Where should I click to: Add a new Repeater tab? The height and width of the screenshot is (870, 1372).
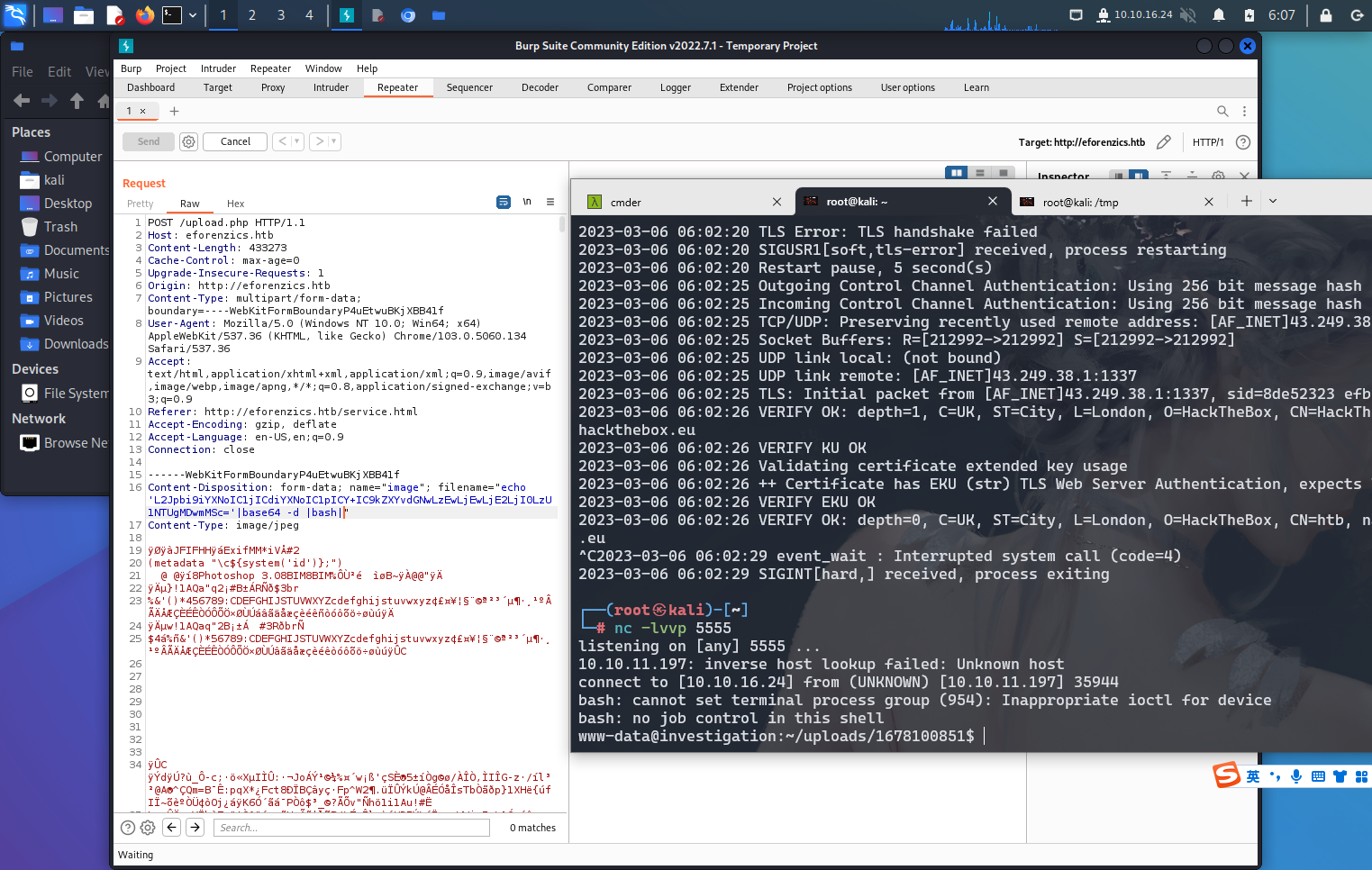coord(174,111)
